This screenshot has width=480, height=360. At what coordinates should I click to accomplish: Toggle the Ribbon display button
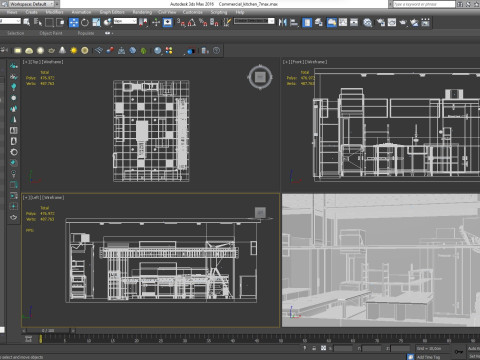click(x=331, y=23)
